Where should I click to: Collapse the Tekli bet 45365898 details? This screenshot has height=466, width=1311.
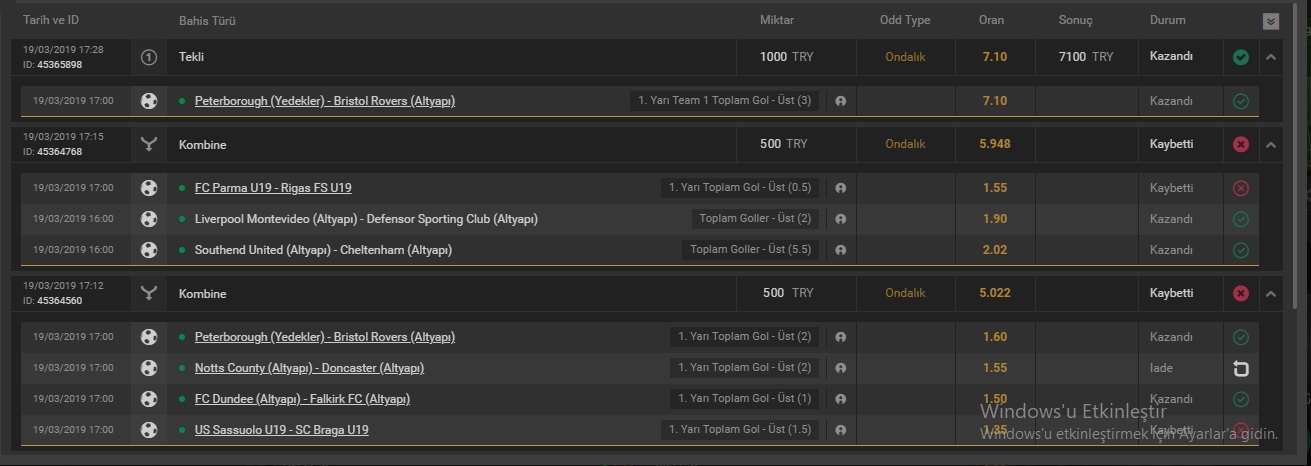(1271, 57)
